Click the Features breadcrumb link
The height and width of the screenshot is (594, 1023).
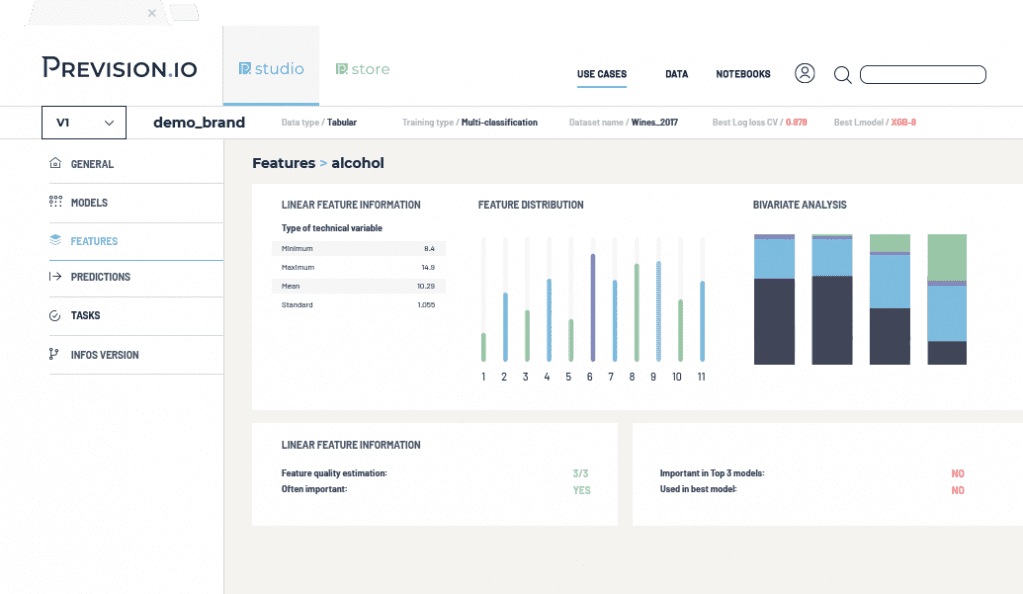(x=282, y=163)
